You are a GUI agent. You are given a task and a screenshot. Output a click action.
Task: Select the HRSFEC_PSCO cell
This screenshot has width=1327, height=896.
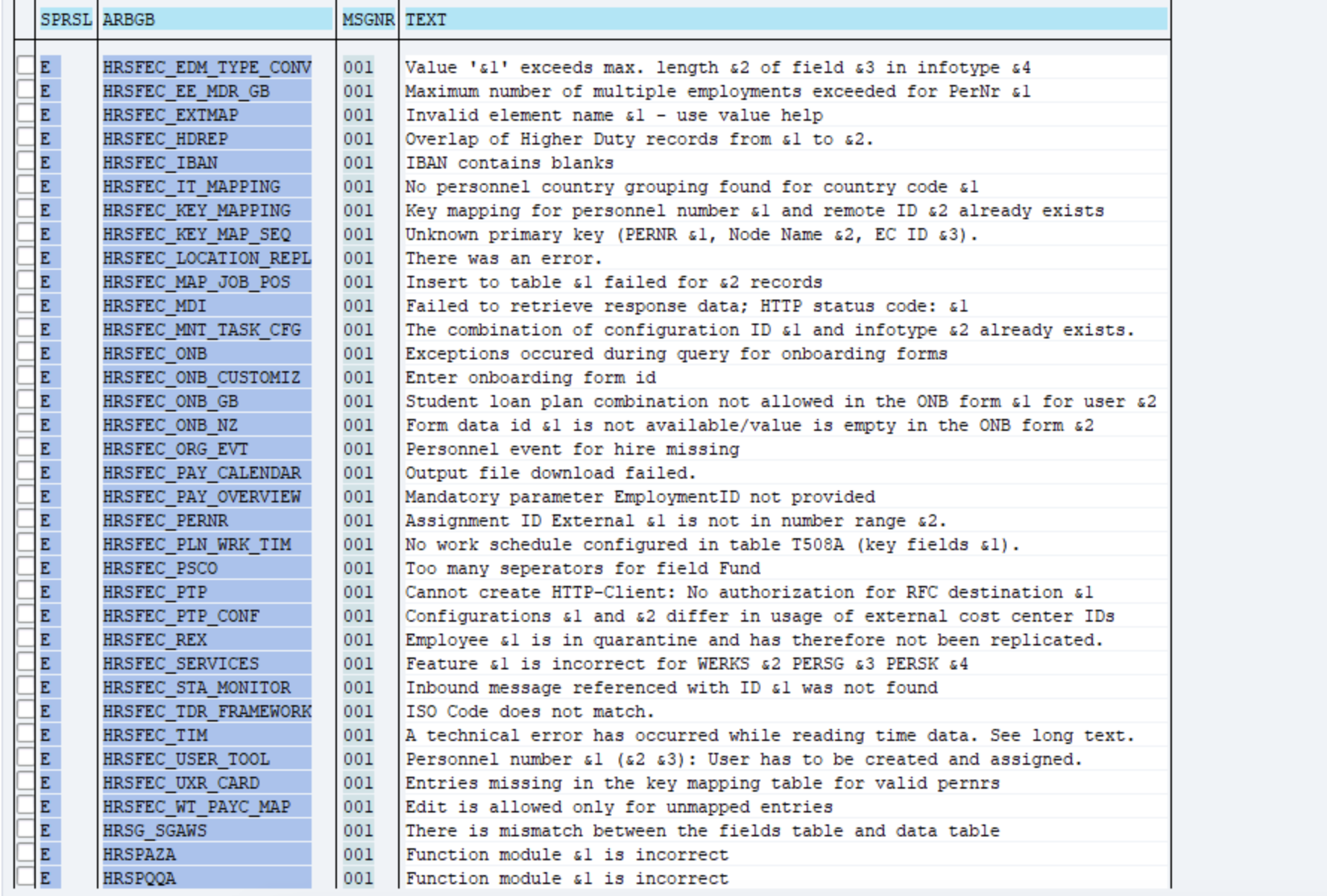207,568
